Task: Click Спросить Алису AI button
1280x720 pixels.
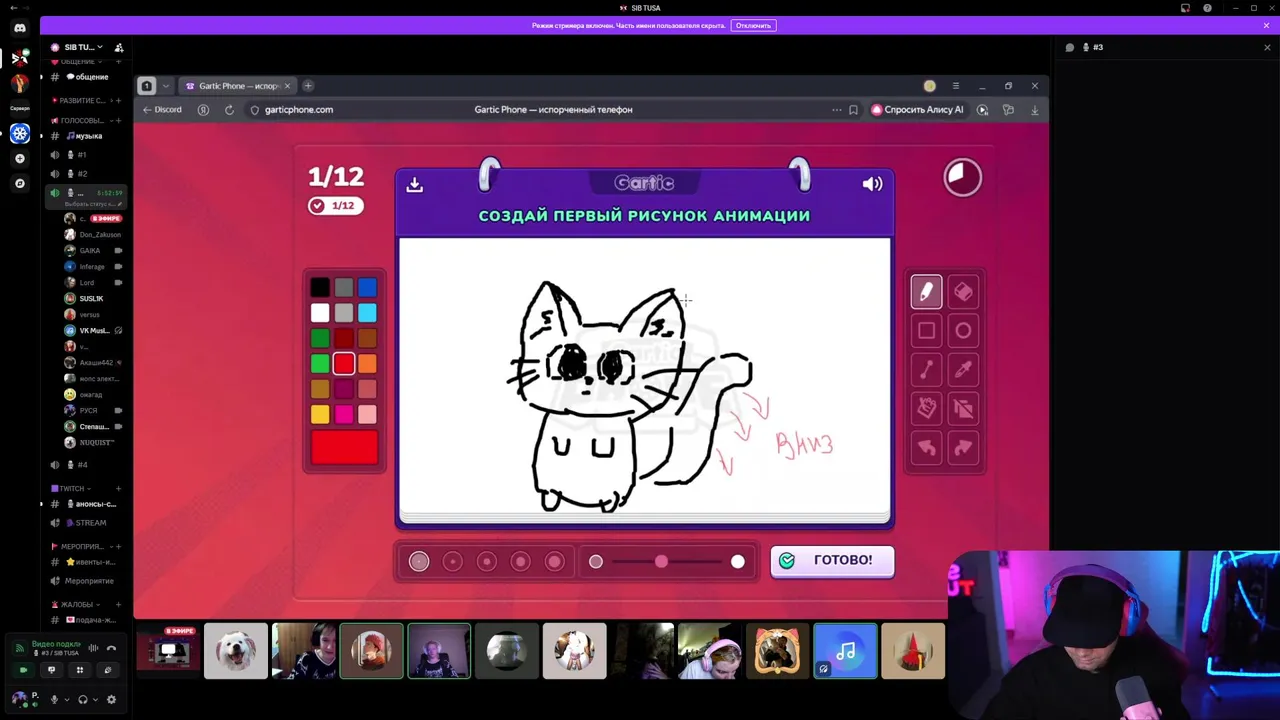Action: 917,110
